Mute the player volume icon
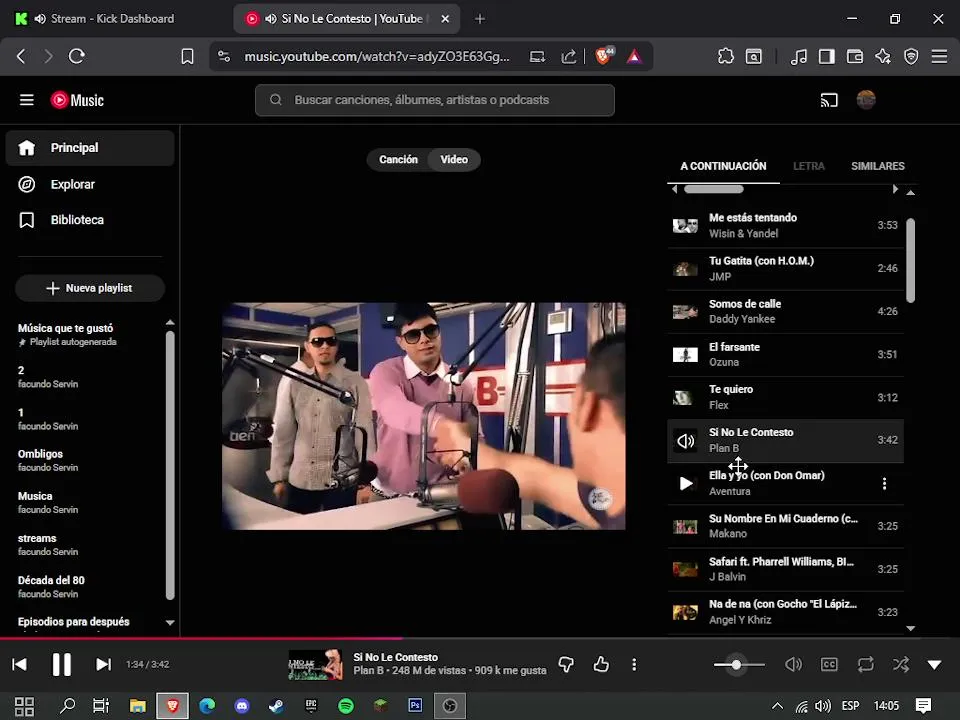The height and width of the screenshot is (720, 960). pos(793,664)
